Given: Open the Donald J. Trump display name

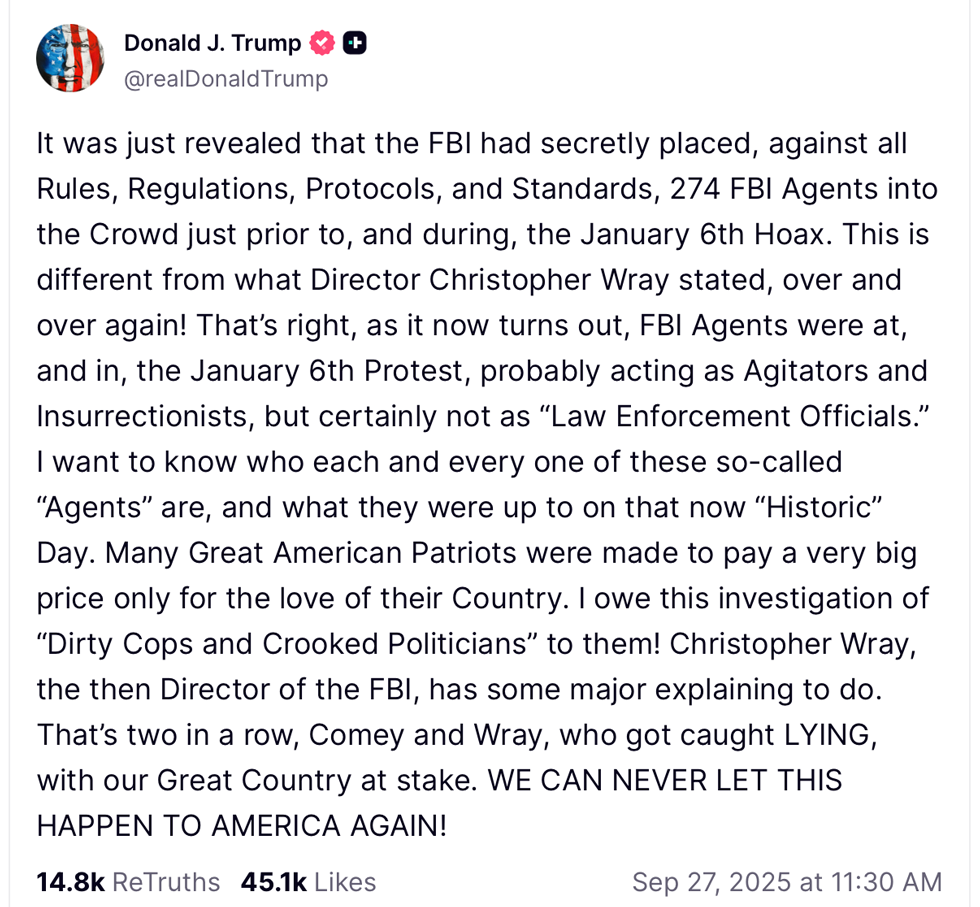Looking at the screenshot, I should [212, 43].
